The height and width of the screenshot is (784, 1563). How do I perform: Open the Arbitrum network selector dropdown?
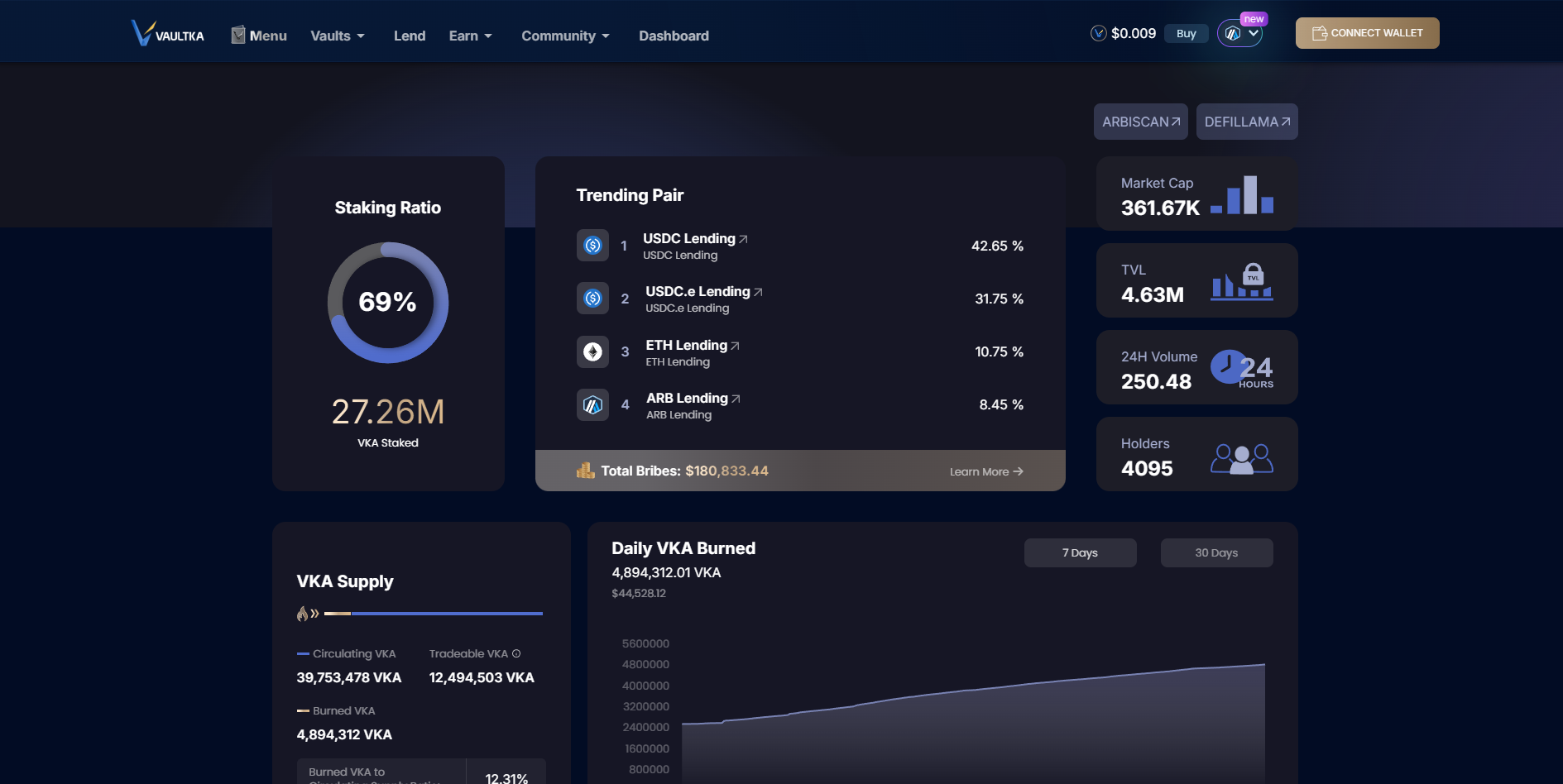(x=1239, y=34)
